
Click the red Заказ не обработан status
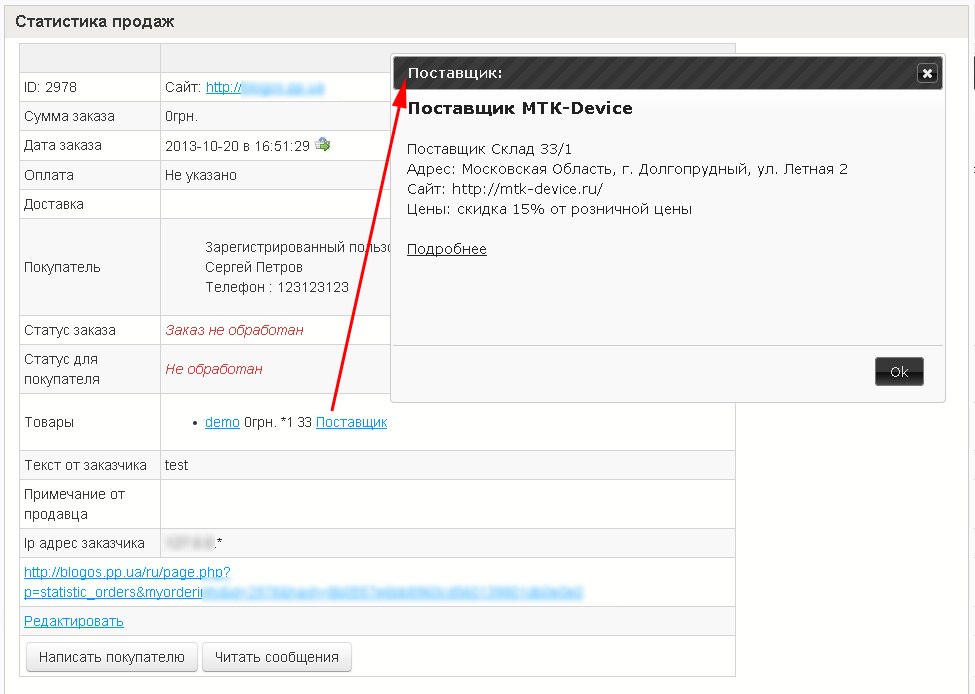tap(234, 330)
